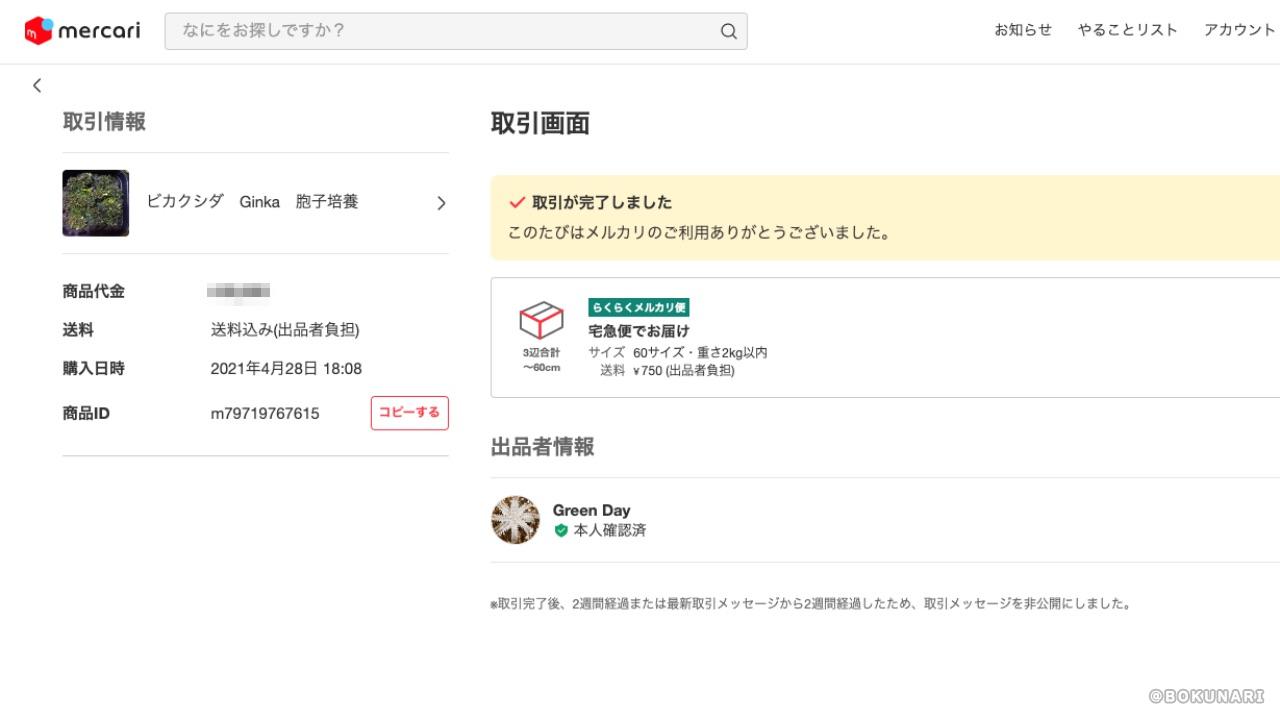Go back using the left arrow

pos(37,86)
